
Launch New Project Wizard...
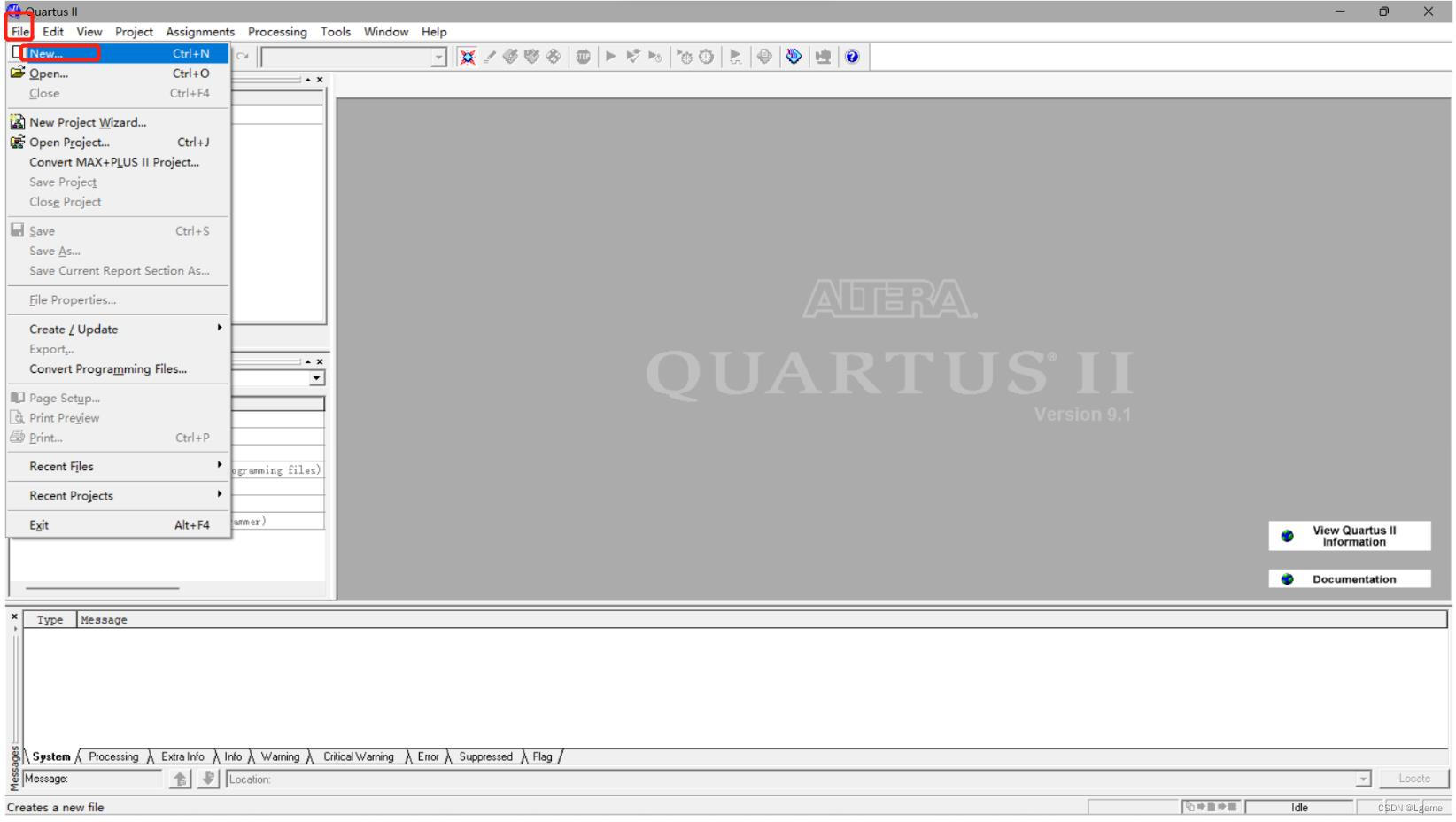118,122
